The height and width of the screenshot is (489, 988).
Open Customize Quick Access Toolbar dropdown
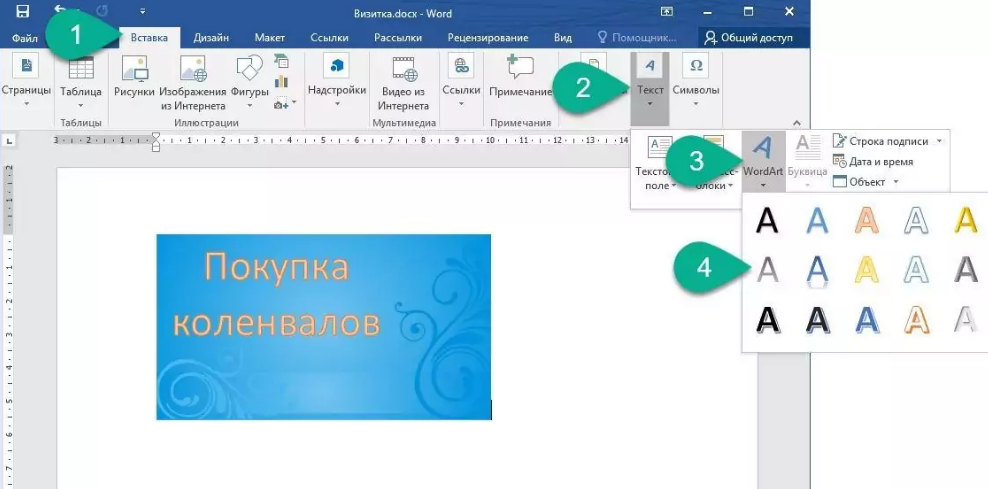coord(142,11)
